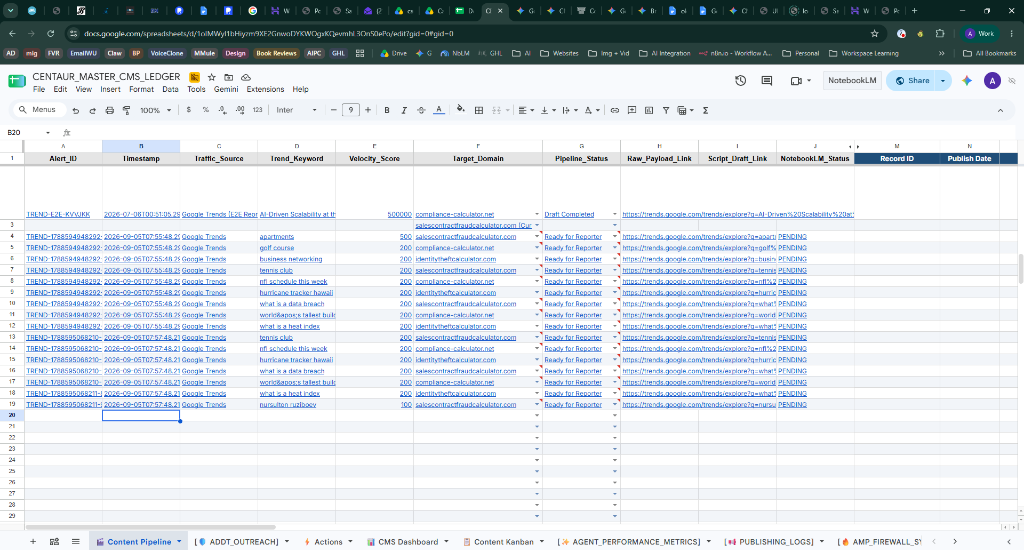
Task: Toggle italic formatting
Action: click(x=404, y=110)
